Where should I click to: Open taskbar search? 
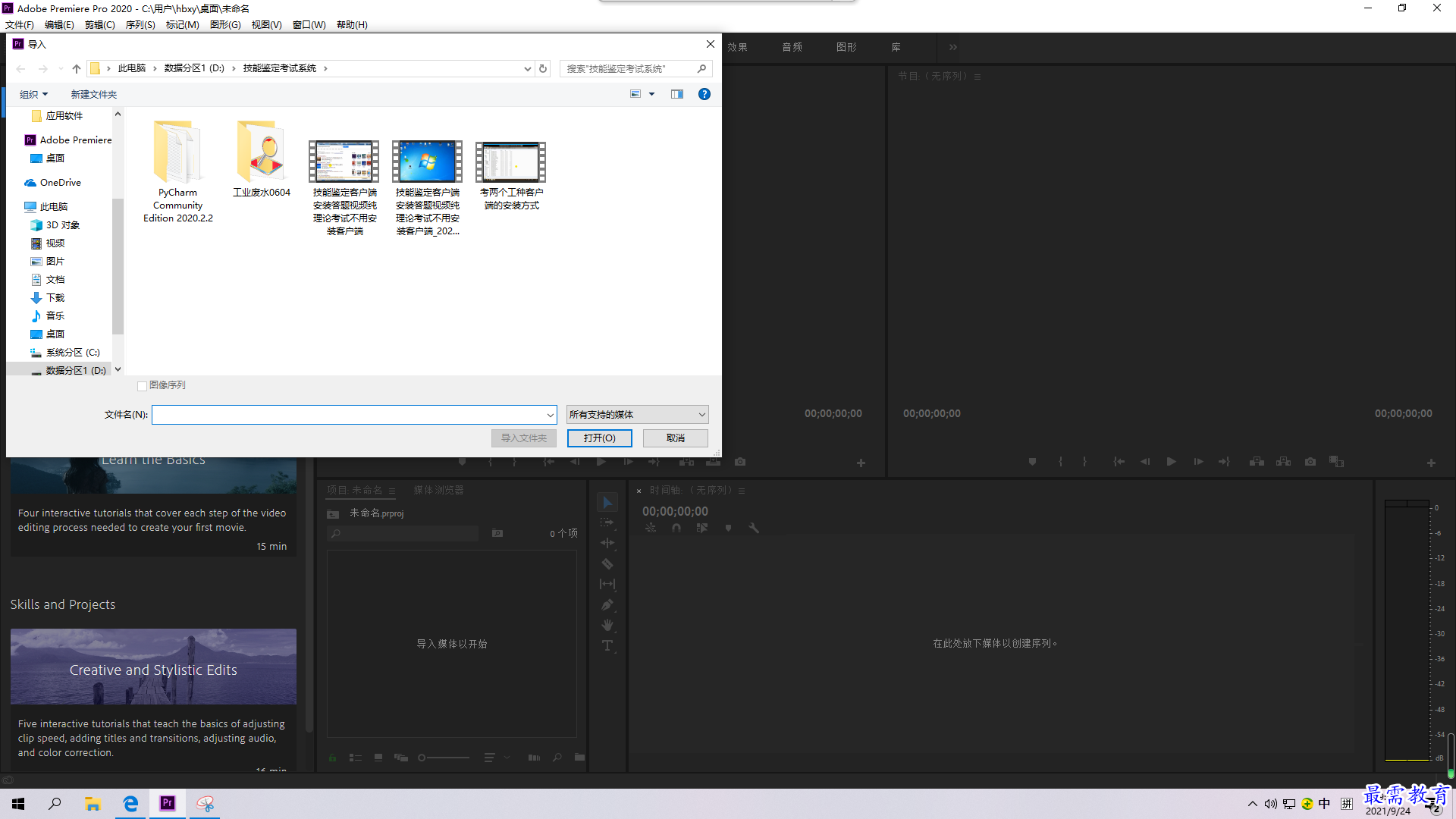(55, 804)
